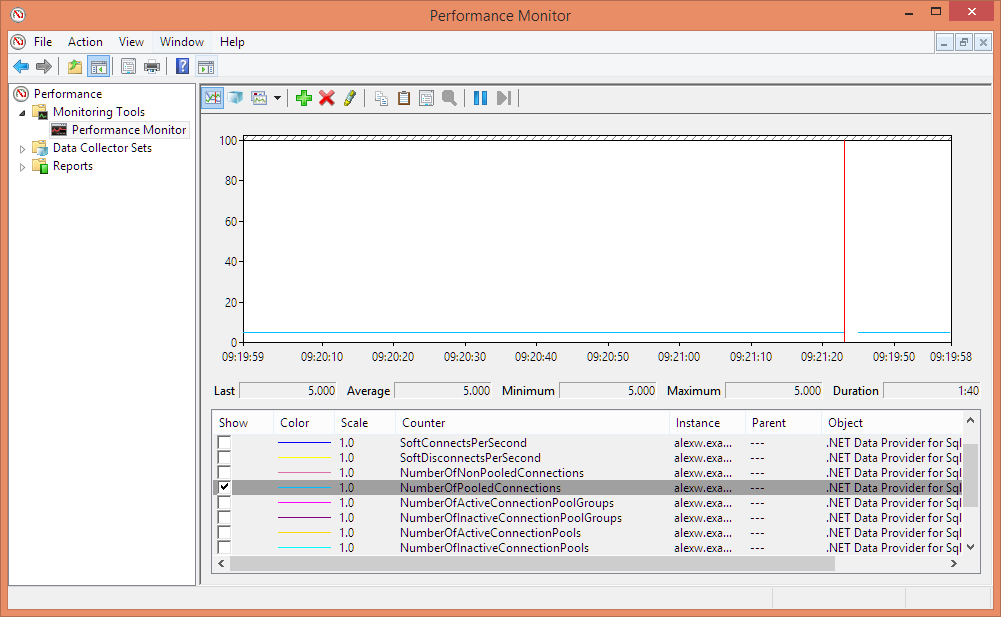Select the NumberOfNonPooledConnections counter name
The height and width of the screenshot is (617, 1001).
pos(492,473)
